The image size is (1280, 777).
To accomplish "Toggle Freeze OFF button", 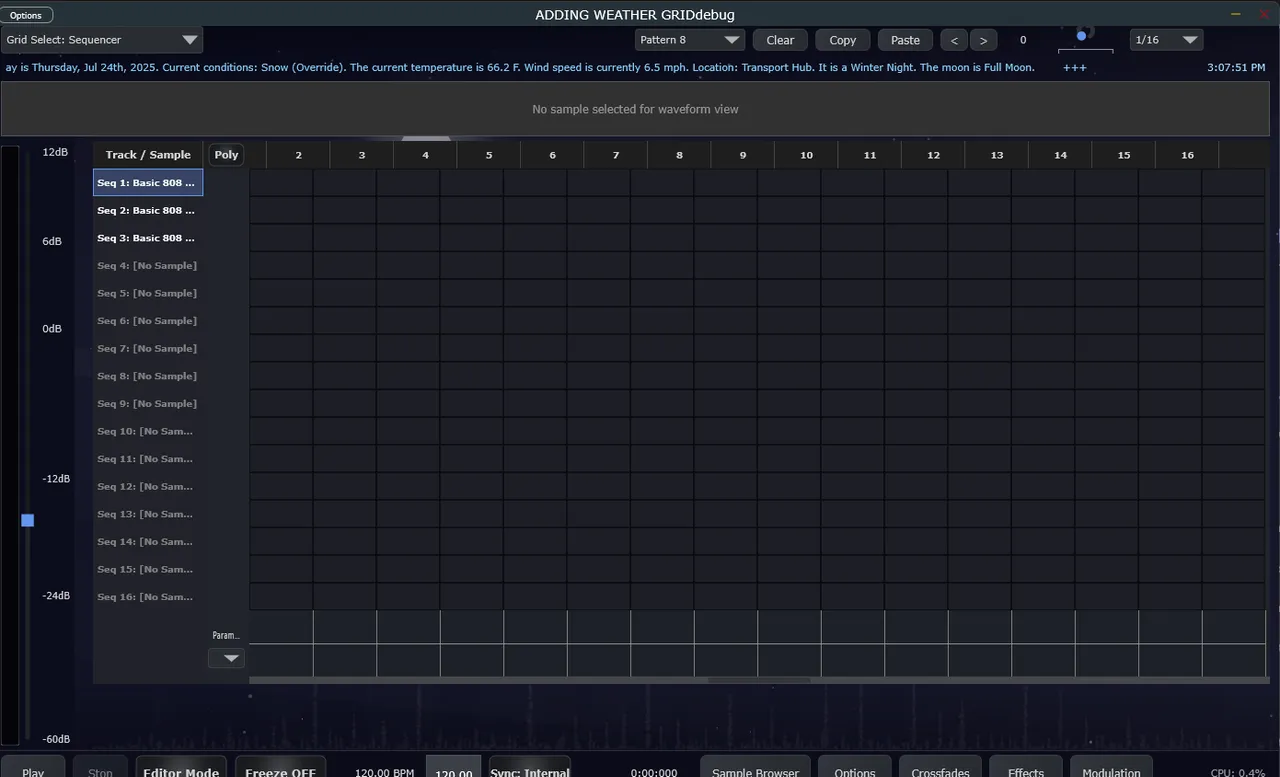I will (280, 769).
